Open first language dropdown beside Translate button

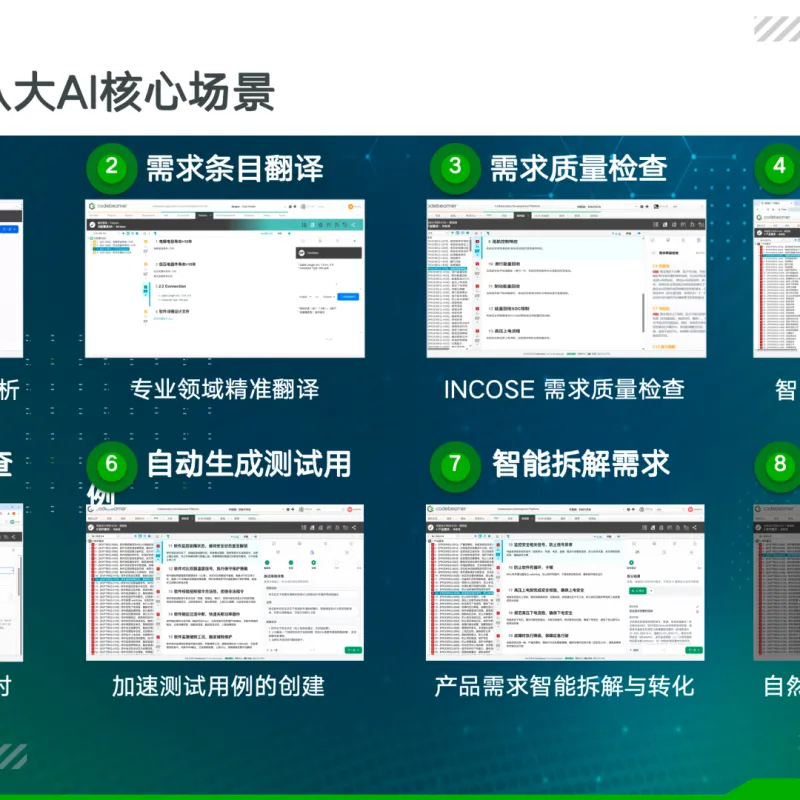(304, 296)
